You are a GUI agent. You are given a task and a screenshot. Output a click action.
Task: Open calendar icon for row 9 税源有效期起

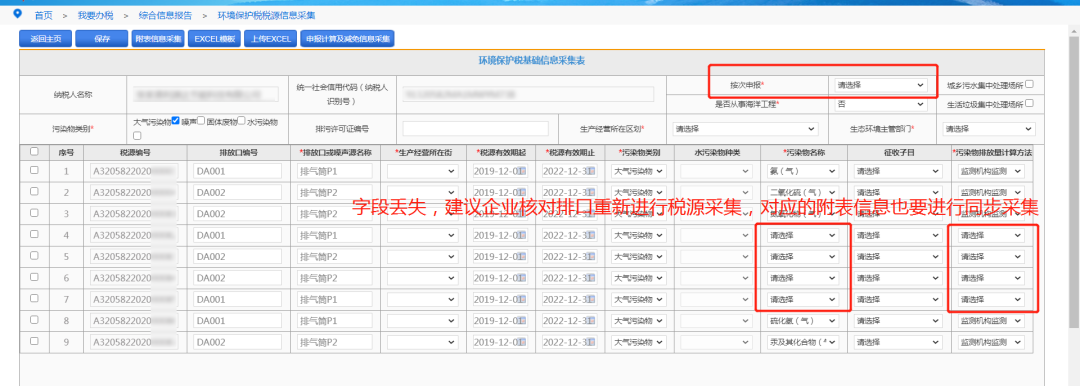click(523, 342)
